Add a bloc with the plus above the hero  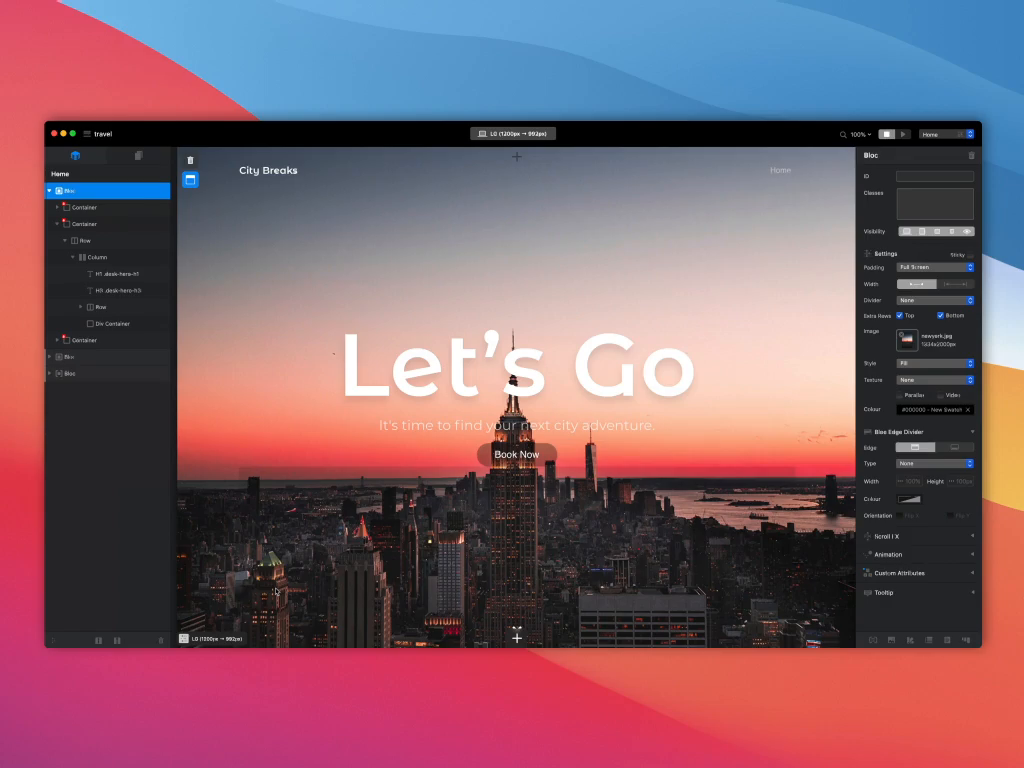tap(517, 157)
